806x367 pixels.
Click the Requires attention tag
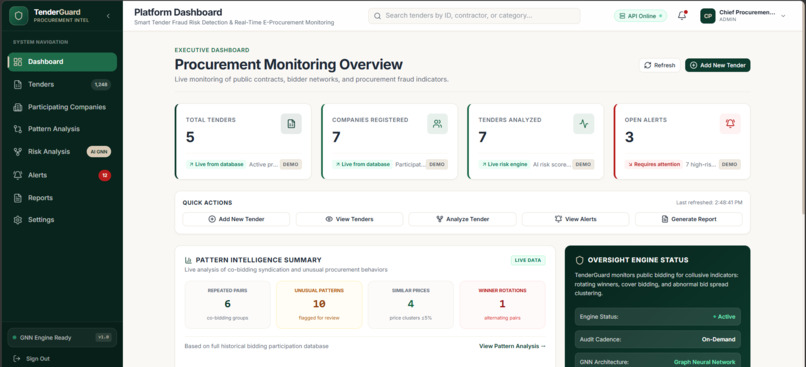653,164
